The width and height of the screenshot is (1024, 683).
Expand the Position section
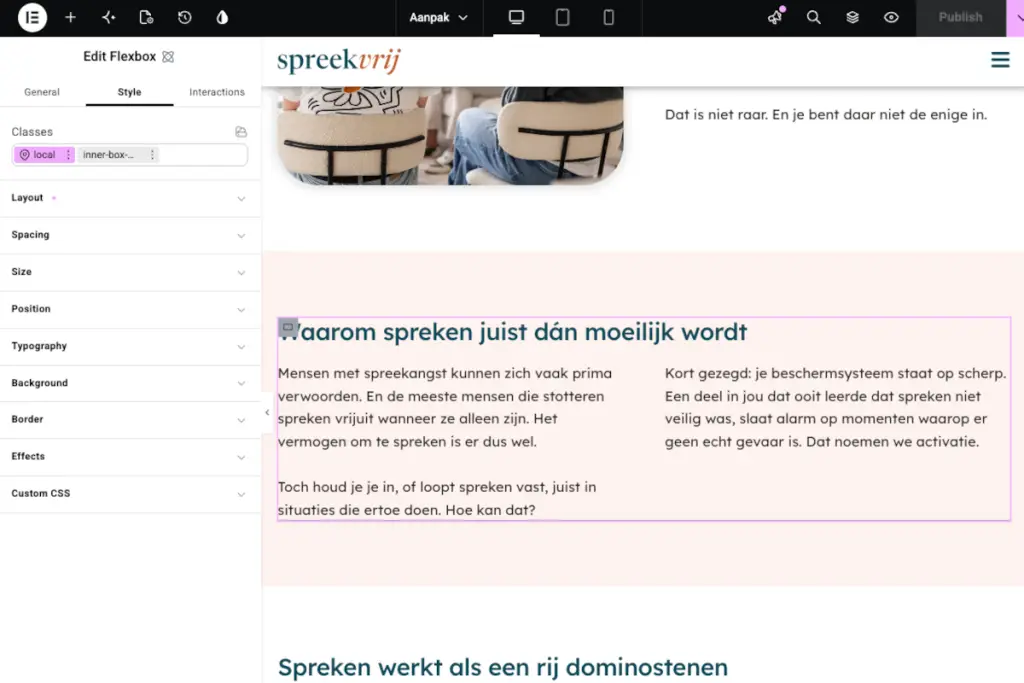[x=129, y=309]
